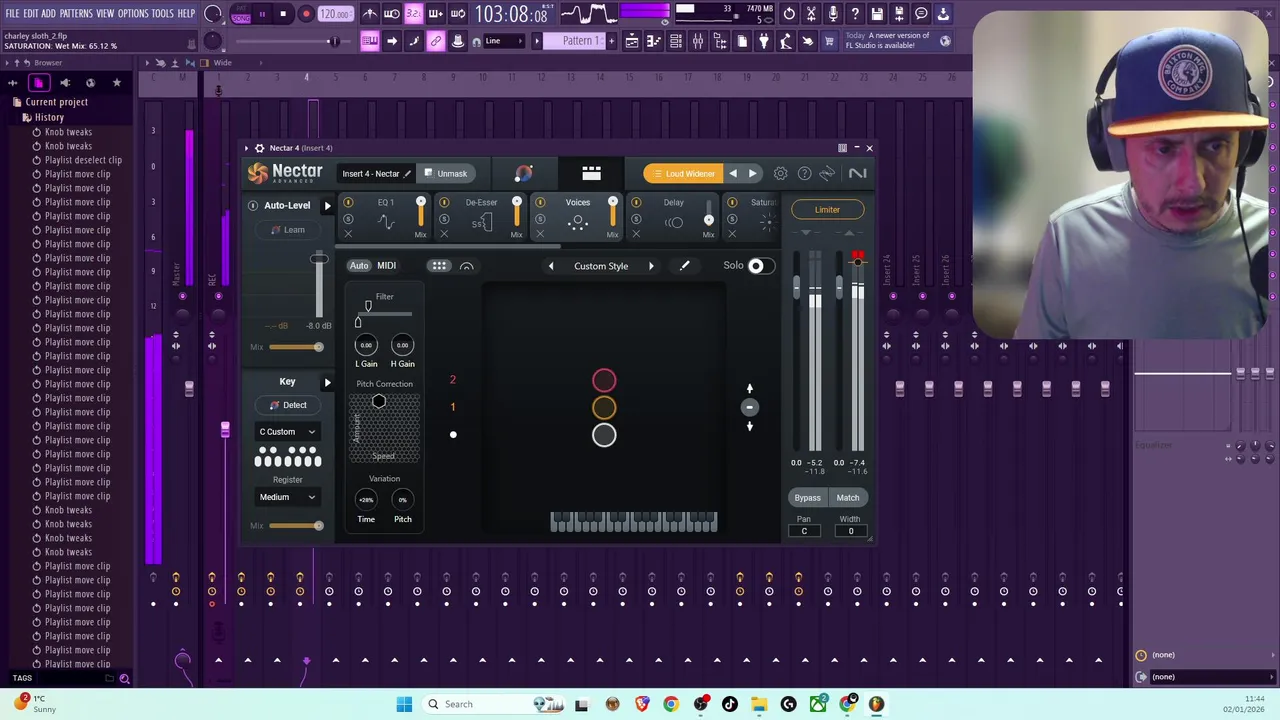The image size is (1280, 720).
Task: Open the EDIT menu
Action: [x=30, y=14]
